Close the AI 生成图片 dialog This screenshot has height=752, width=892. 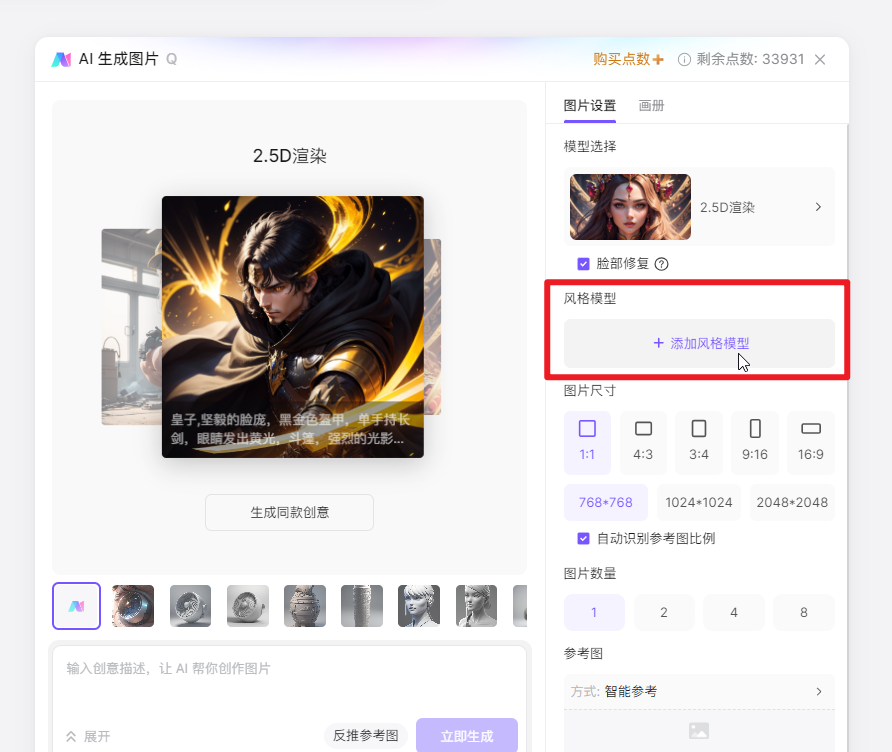click(820, 60)
